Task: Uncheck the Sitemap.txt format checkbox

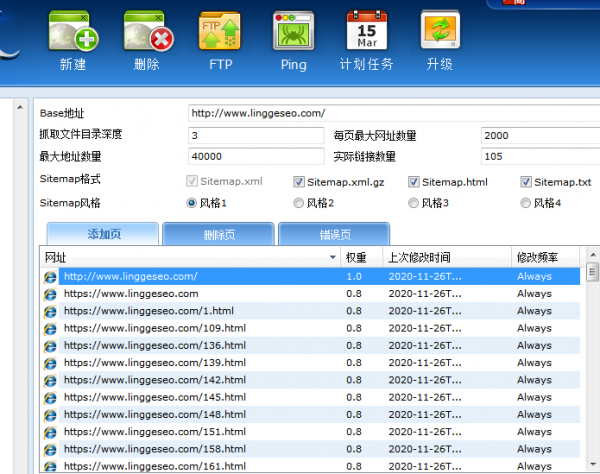Action: pyautogui.click(x=526, y=182)
